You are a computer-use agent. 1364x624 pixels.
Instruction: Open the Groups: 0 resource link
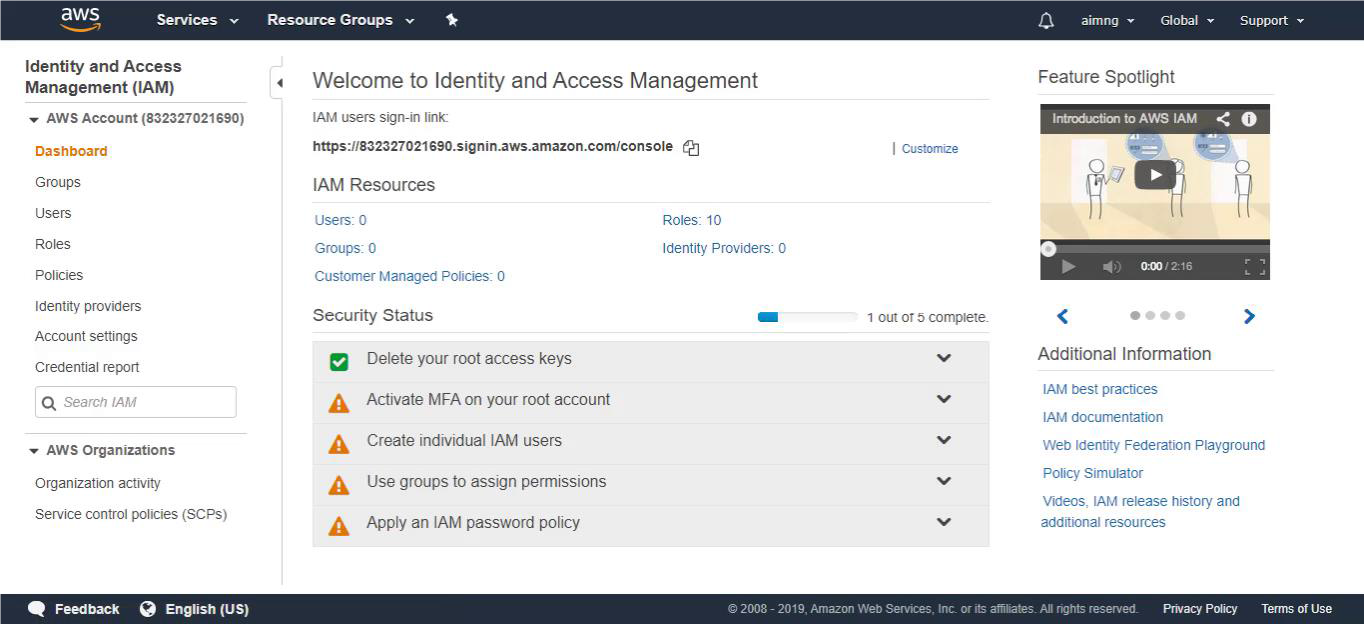pyautogui.click(x=345, y=248)
